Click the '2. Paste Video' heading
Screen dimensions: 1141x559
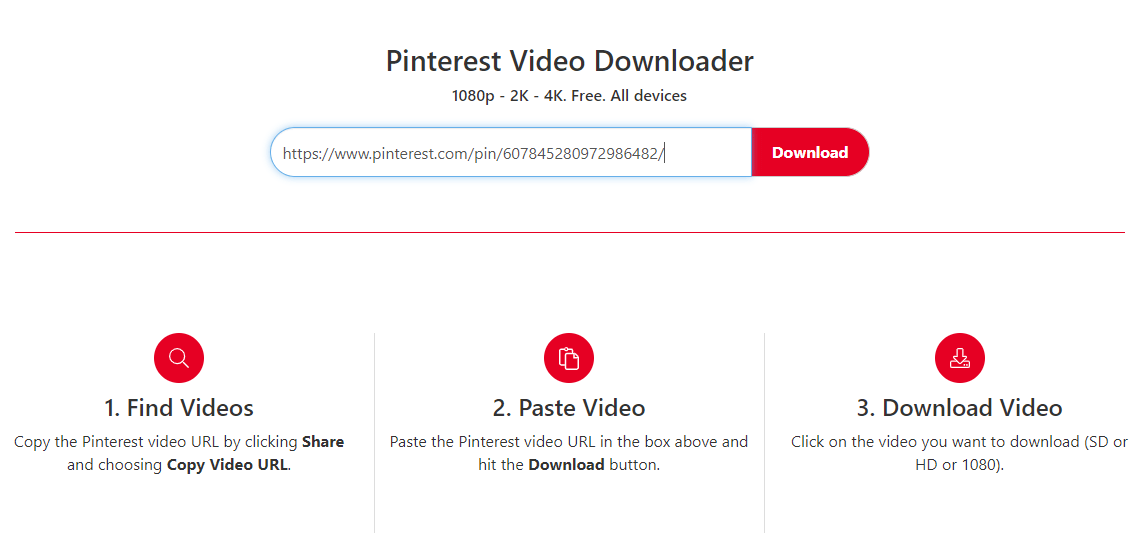click(x=569, y=408)
